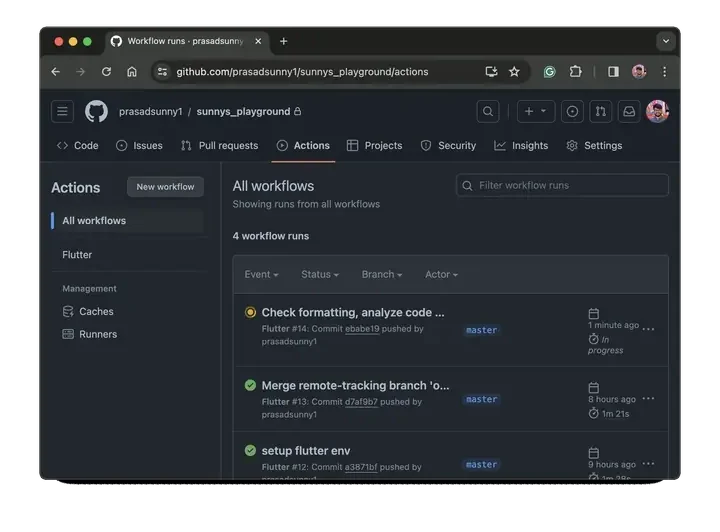Open the repository Settings tab
720x532 pixels.
[594, 146]
